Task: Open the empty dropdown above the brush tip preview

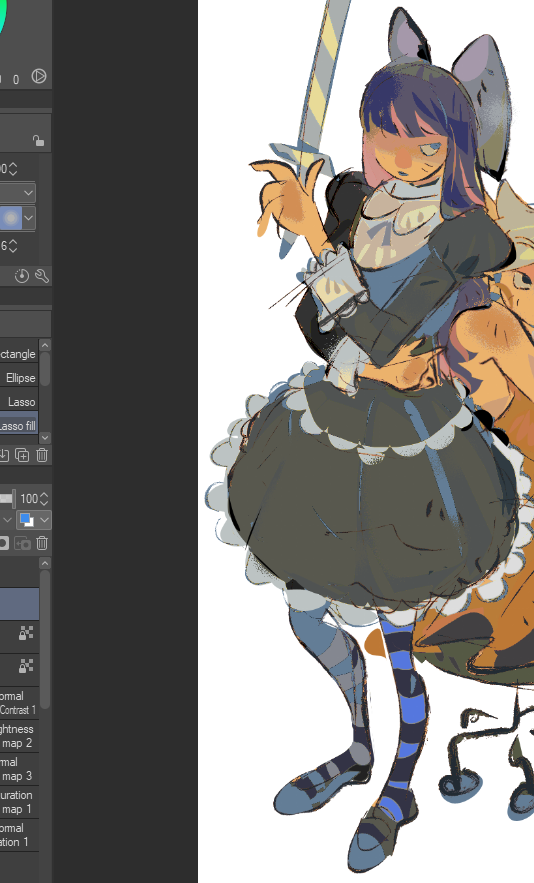Action: (17, 193)
